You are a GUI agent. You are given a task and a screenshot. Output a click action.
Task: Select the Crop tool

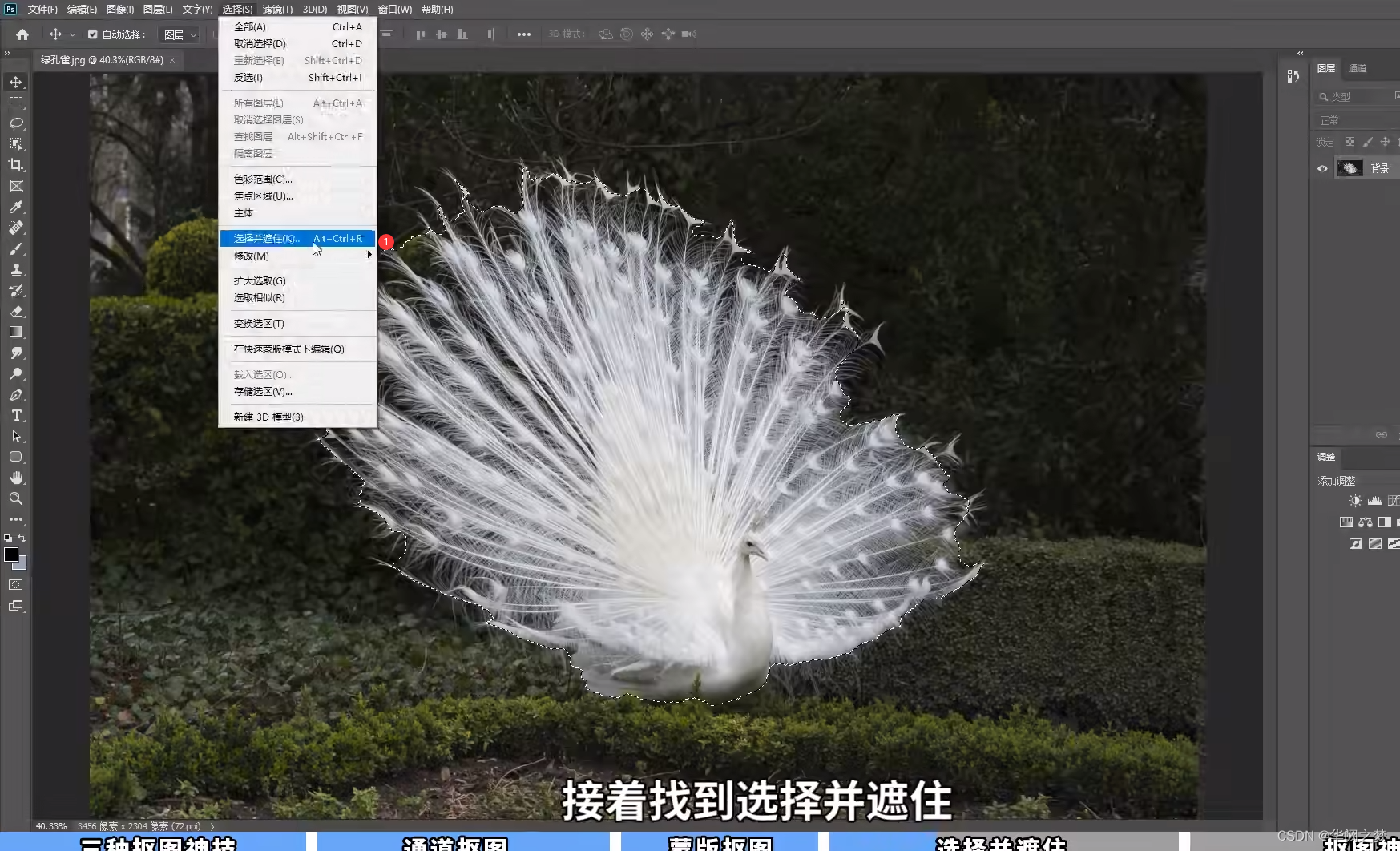[x=16, y=166]
